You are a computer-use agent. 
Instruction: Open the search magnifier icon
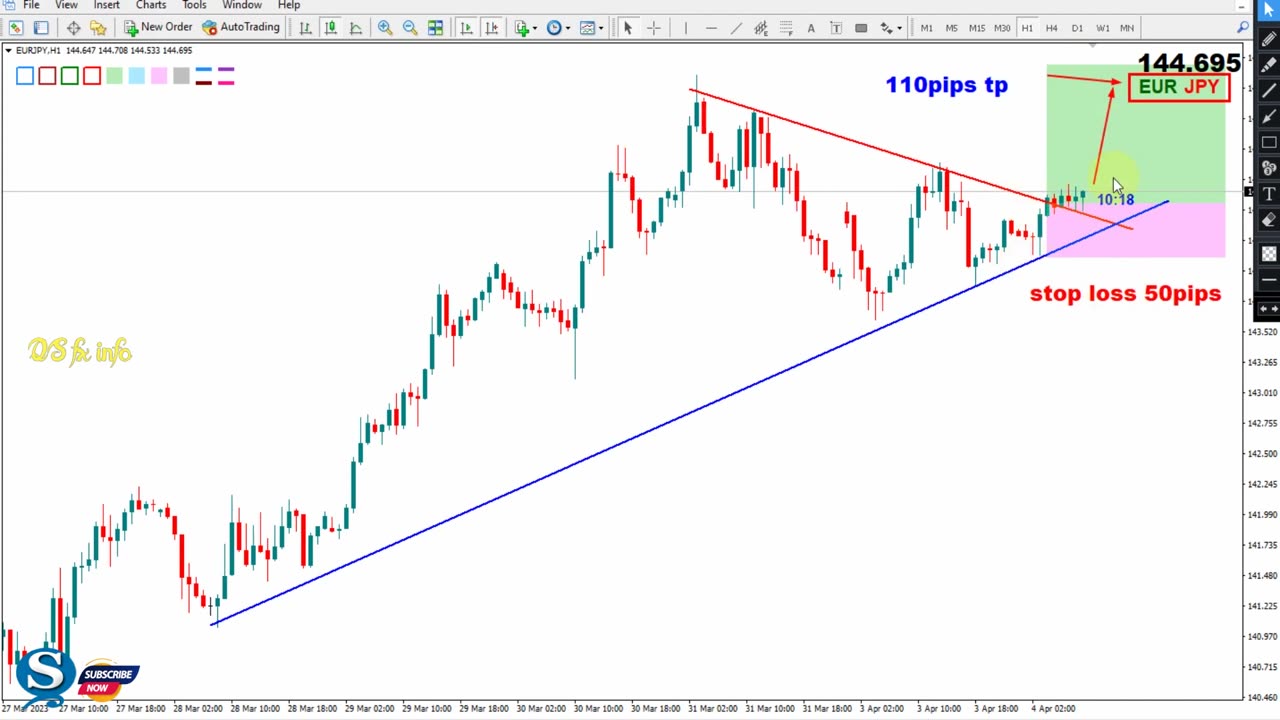pyautogui.click(x=1243, y=27)
